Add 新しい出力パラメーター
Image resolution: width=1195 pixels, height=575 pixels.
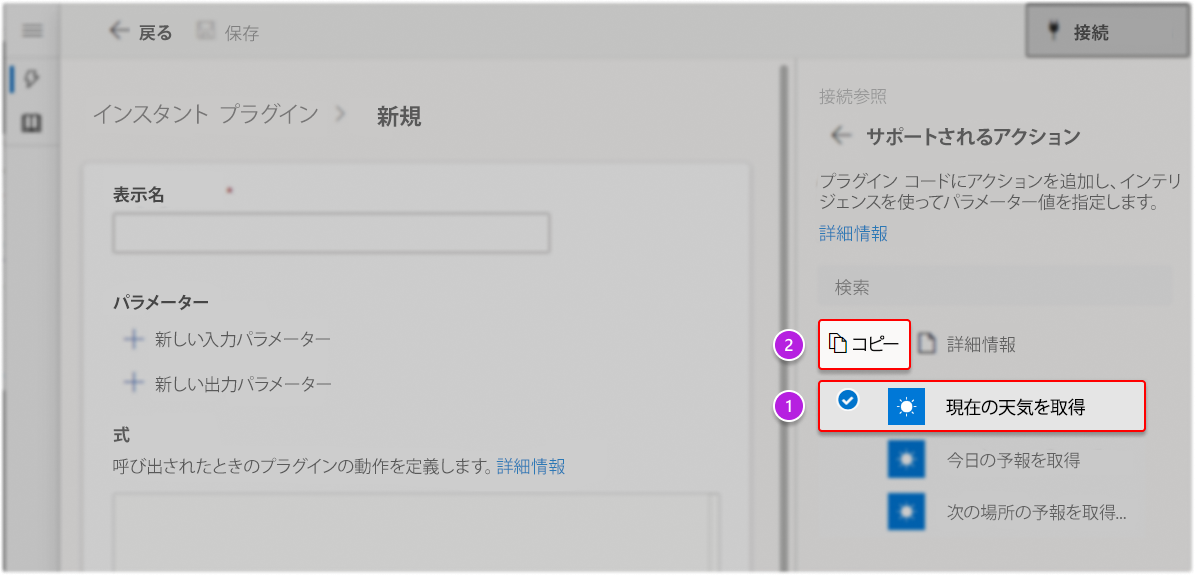click(227, 383)
